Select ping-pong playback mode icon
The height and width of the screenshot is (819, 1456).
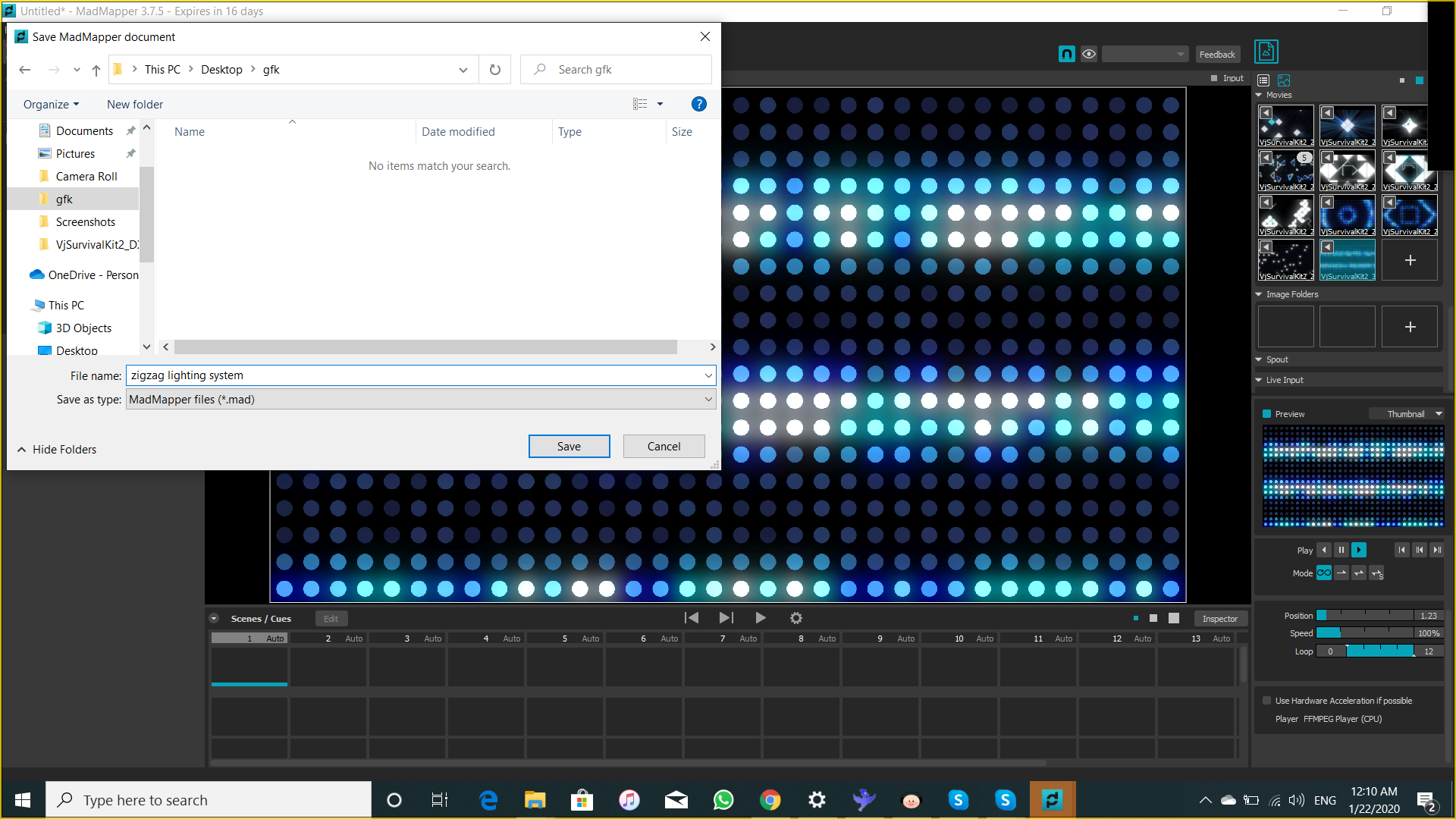[x=1359, y=573]
